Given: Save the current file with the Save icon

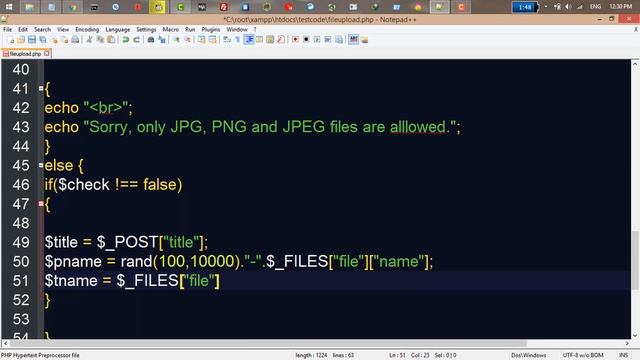Looking at the screenshot, I should 31,40.
